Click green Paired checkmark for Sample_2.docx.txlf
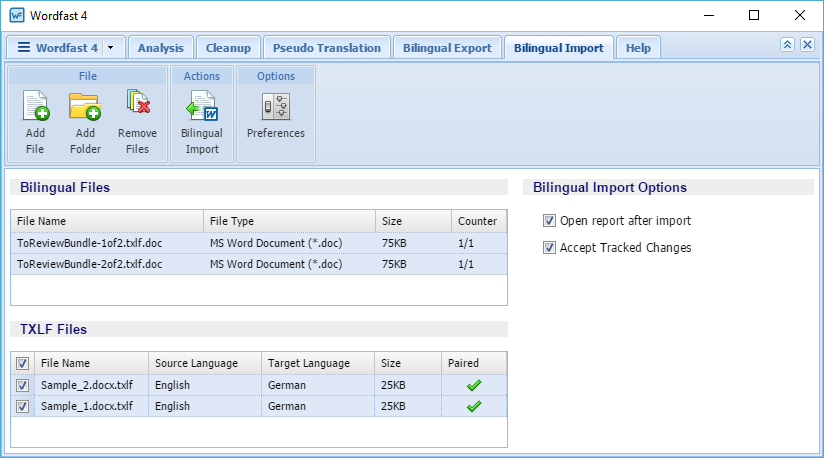The image size is (824, 458). tap(473, 386)
